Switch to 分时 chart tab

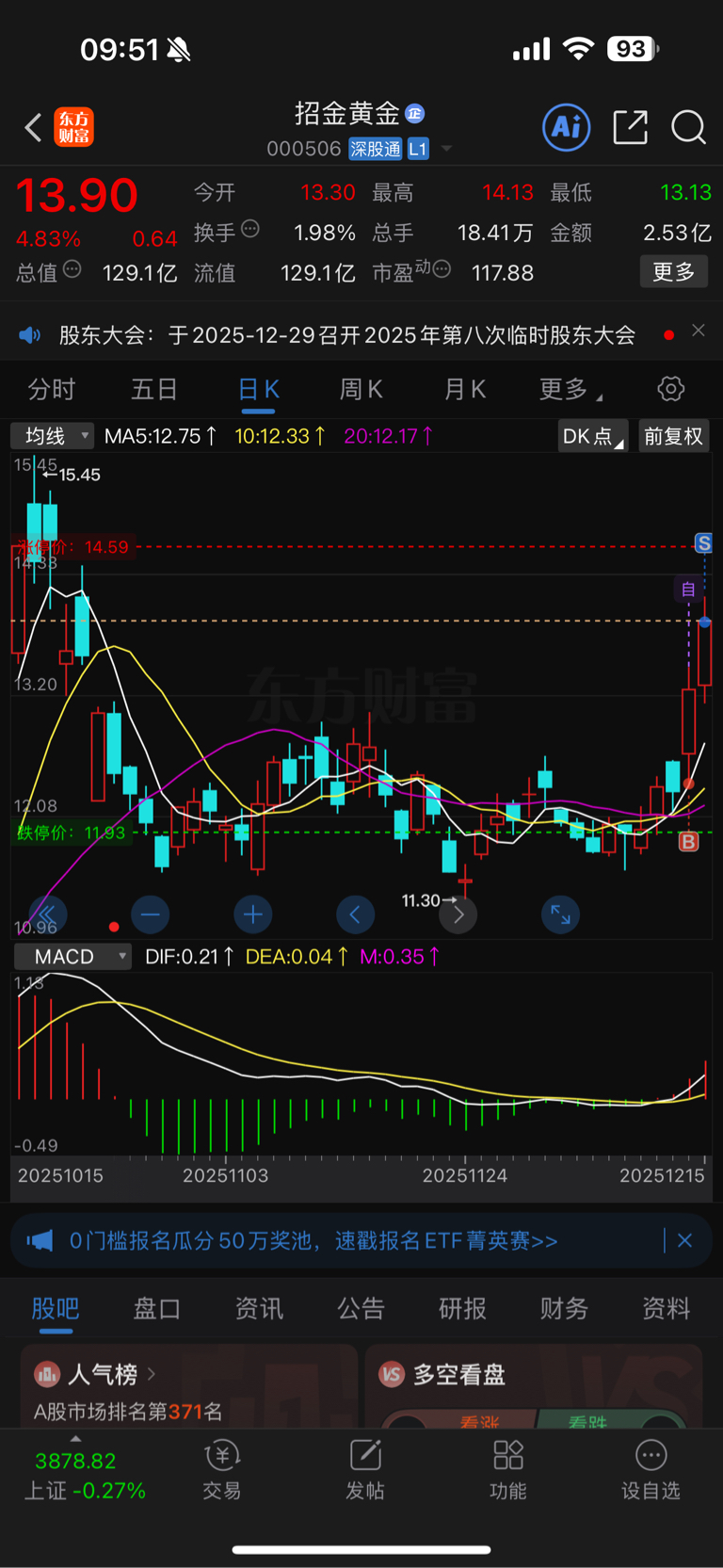[52, 389]
